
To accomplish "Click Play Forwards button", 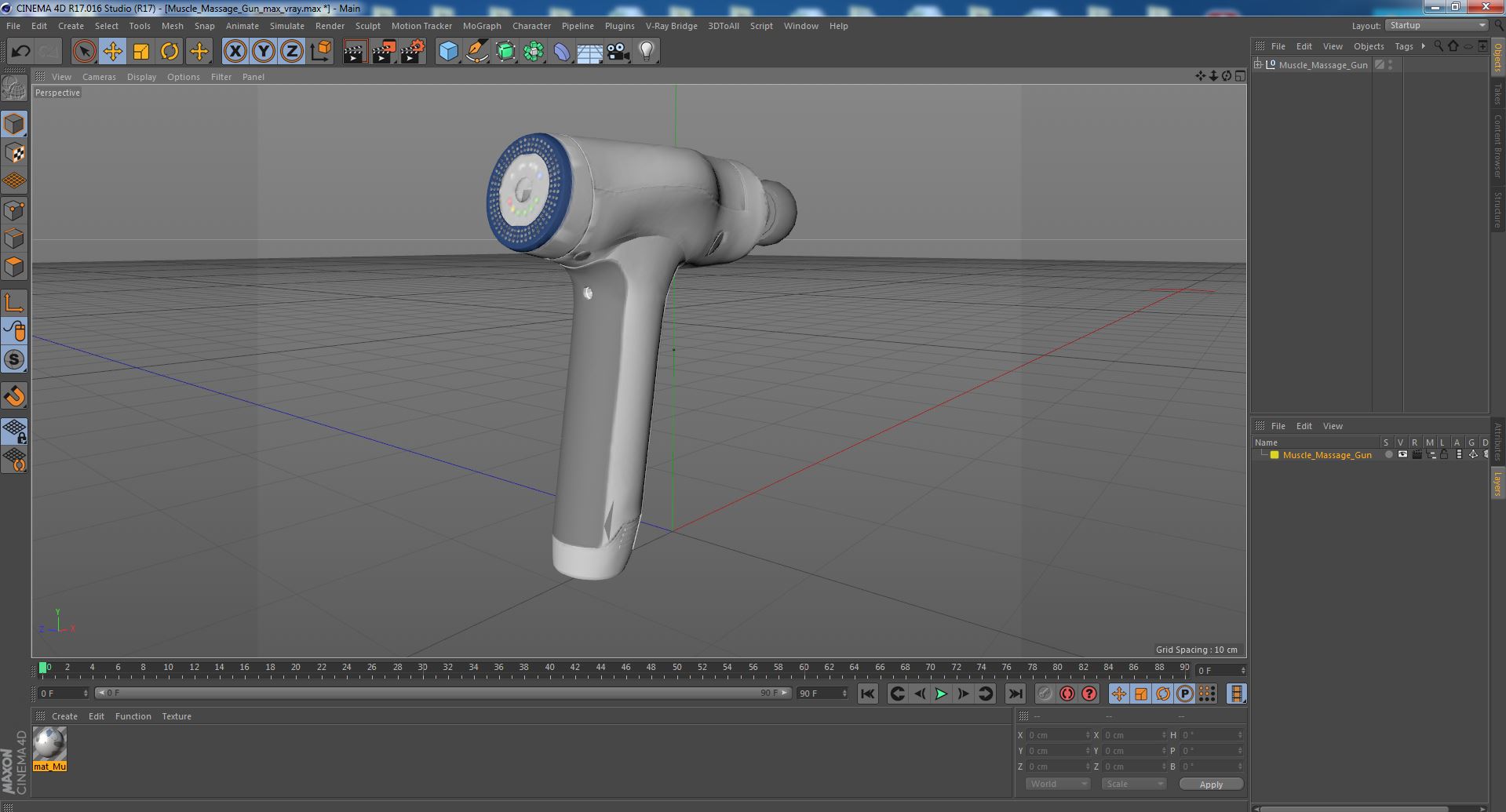I will (941, 694).
